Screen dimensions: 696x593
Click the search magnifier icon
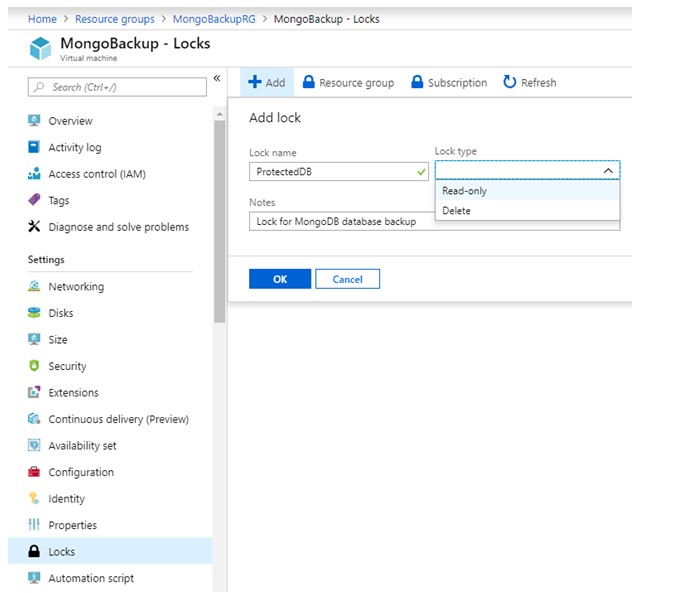coord(40,87)
